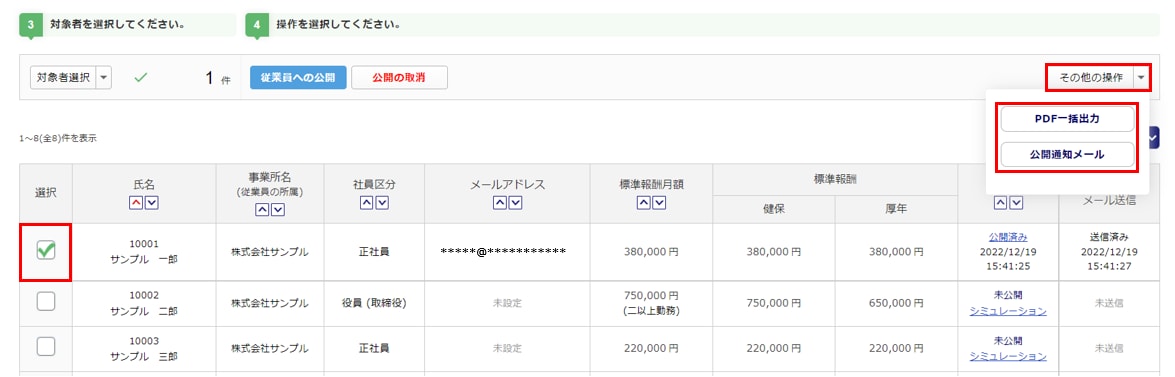Uncheck the checkbox for サンプル 一郎
Image resolution: width=1175 pixels, height=377 pixels.
pos(46,252)
